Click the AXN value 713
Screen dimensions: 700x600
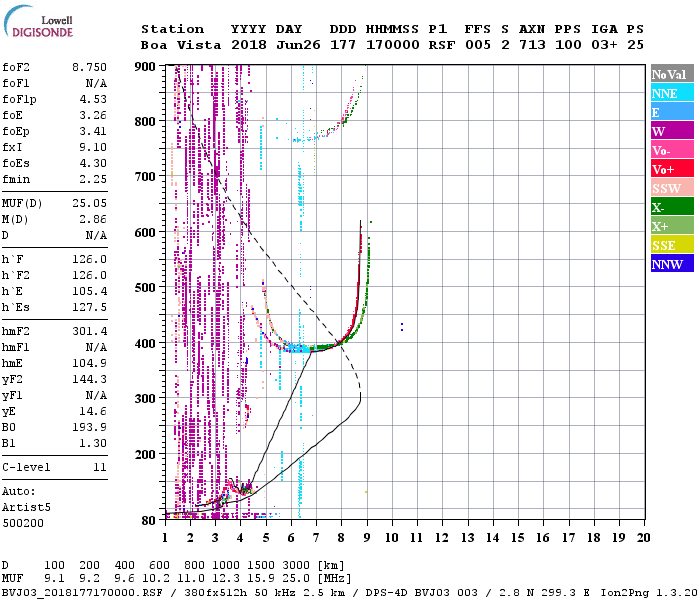coord(532,45)
